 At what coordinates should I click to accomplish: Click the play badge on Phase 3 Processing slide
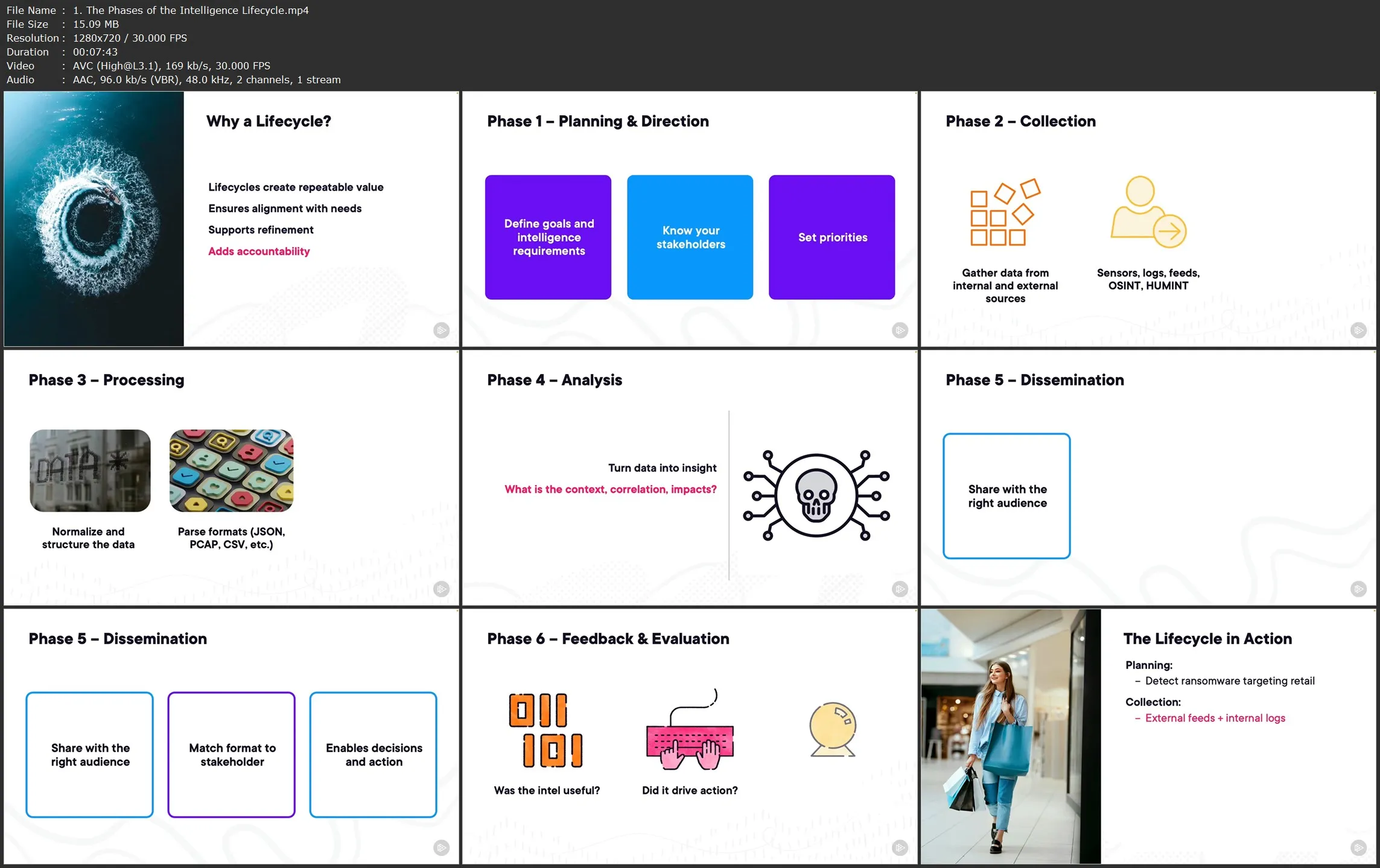[x=442, y=589]
